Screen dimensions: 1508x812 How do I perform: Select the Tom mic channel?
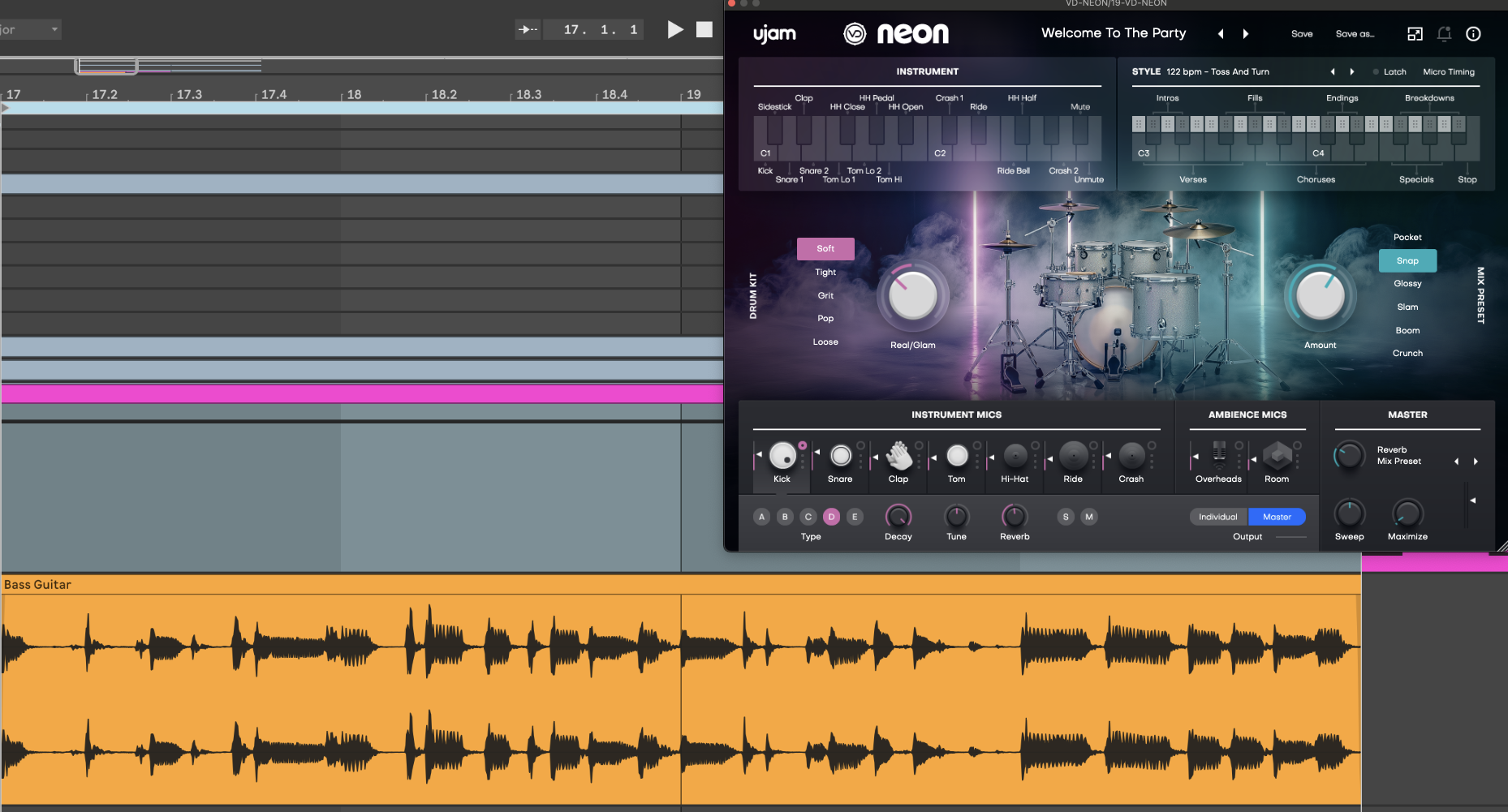[x=957, y=456]
